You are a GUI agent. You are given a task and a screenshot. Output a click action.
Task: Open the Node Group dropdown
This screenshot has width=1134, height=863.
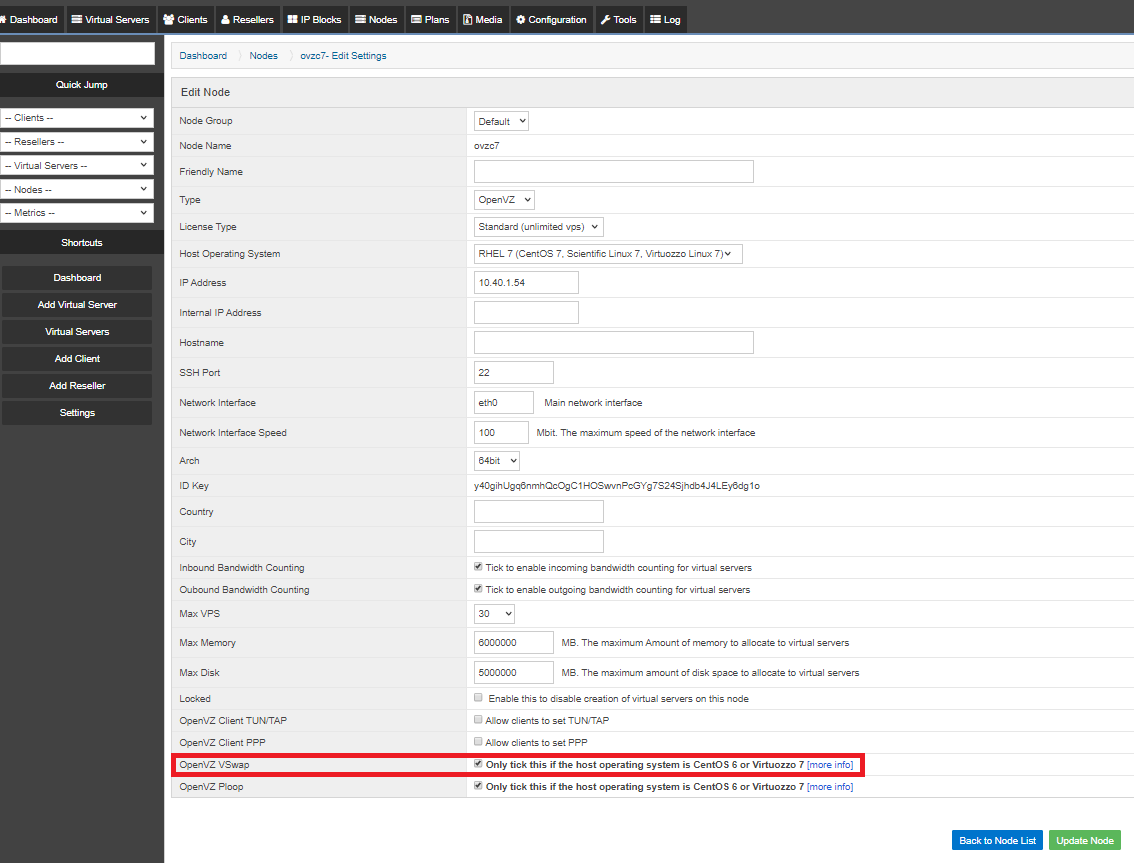coord(501,122)
